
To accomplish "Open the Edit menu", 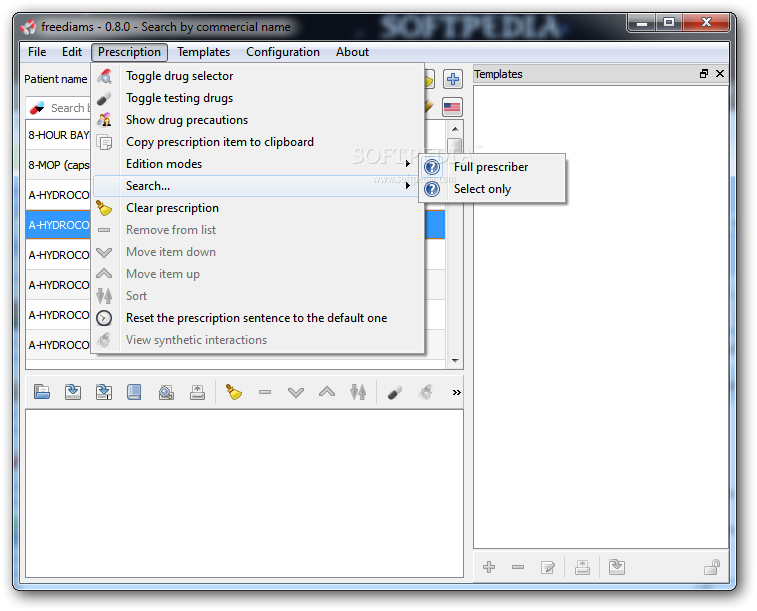I will coord(72,52).
